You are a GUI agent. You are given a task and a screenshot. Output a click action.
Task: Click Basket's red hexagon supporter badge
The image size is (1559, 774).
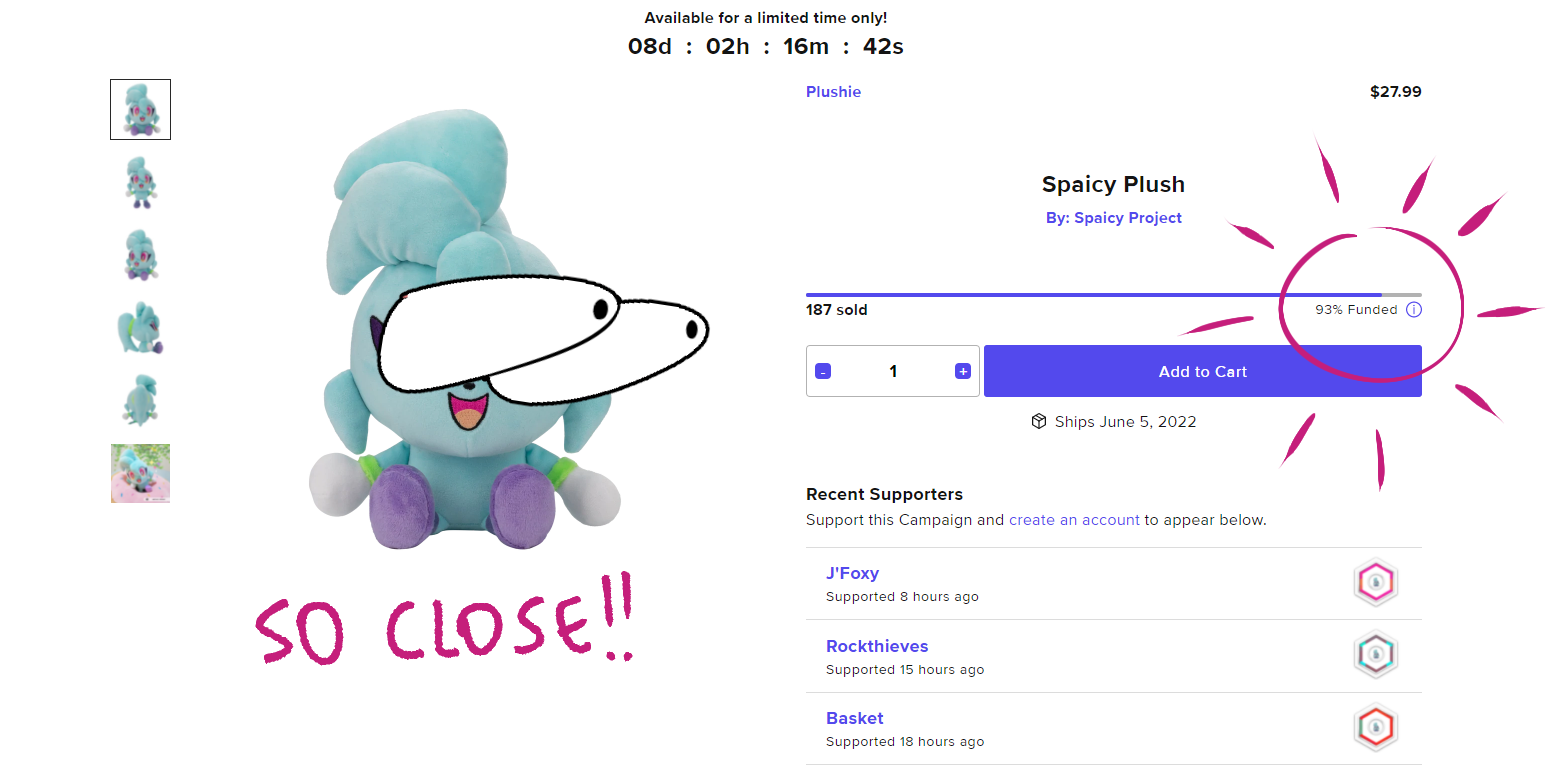click(1376, 728)
